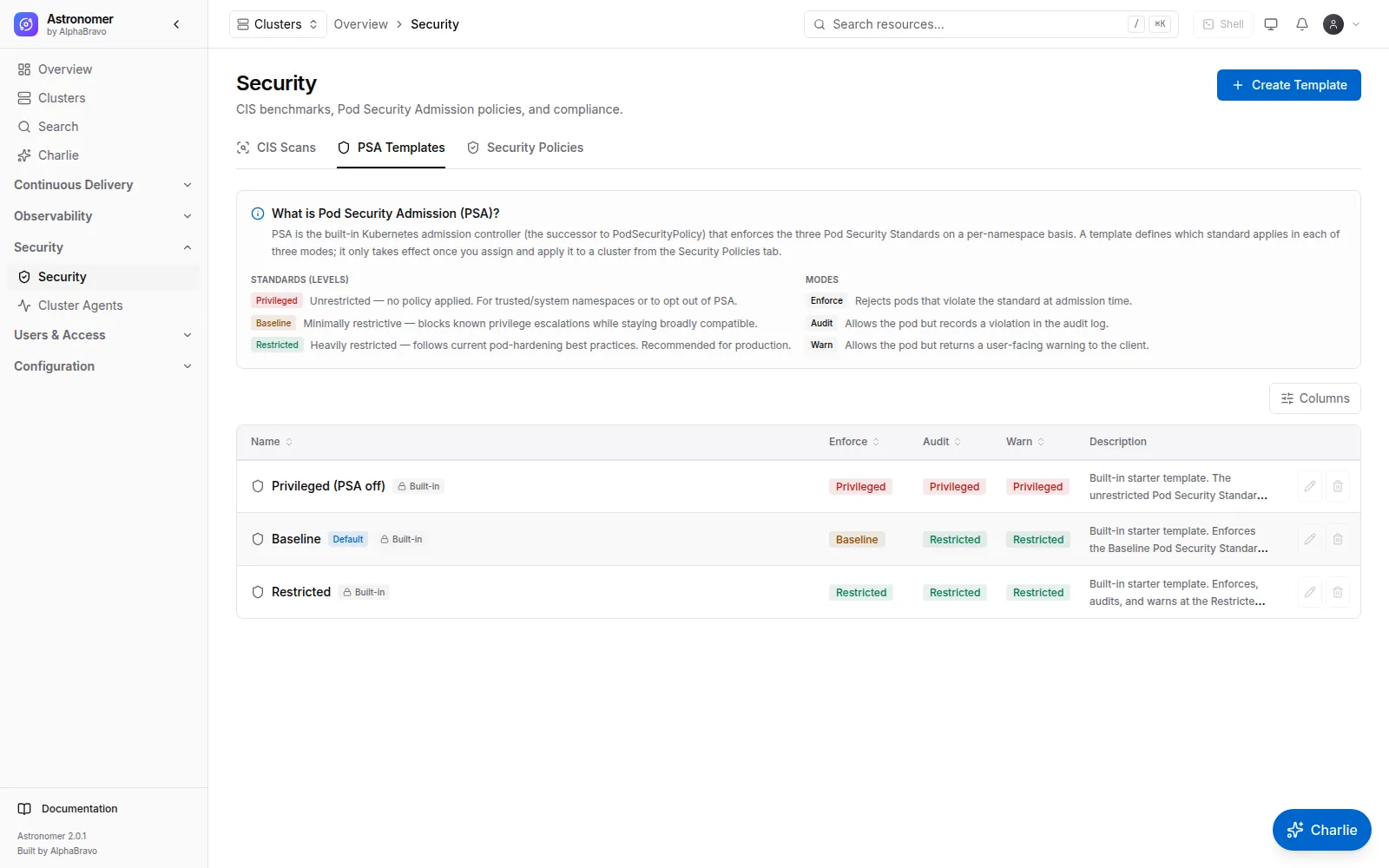
Task: Sort table by Enforce column
Action: pyautogui.click(x=854, y=442)
